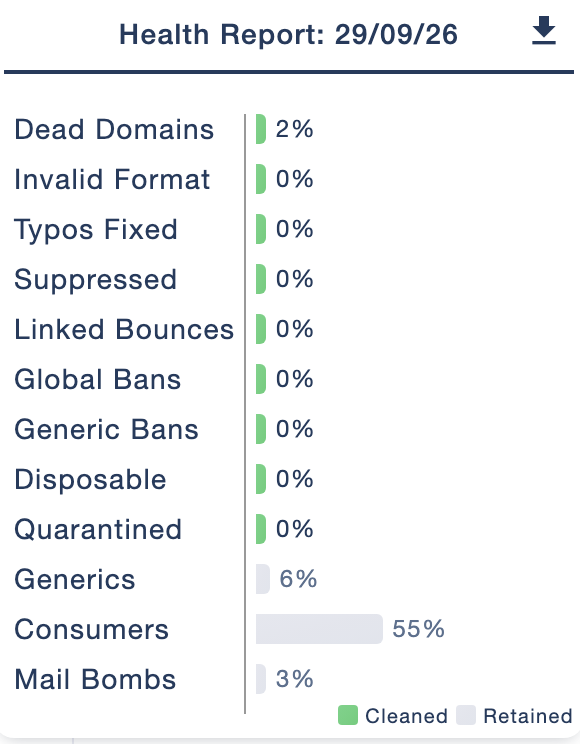Click the Dead Domains green bar
This screenshot has height=744, width=580.
click(x=261, y=129)
